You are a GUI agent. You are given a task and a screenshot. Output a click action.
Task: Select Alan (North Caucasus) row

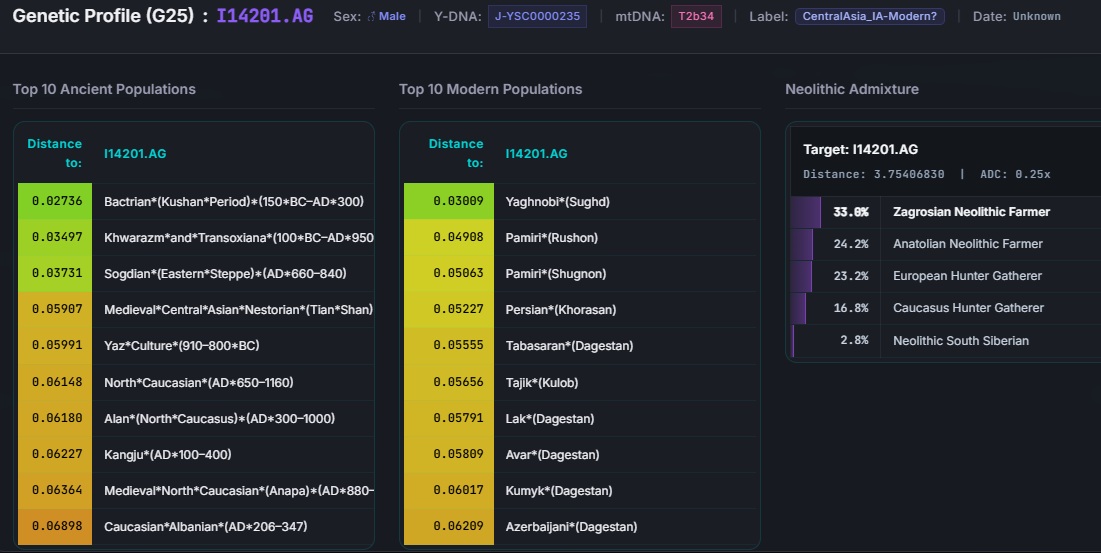(x=196, y=418)
